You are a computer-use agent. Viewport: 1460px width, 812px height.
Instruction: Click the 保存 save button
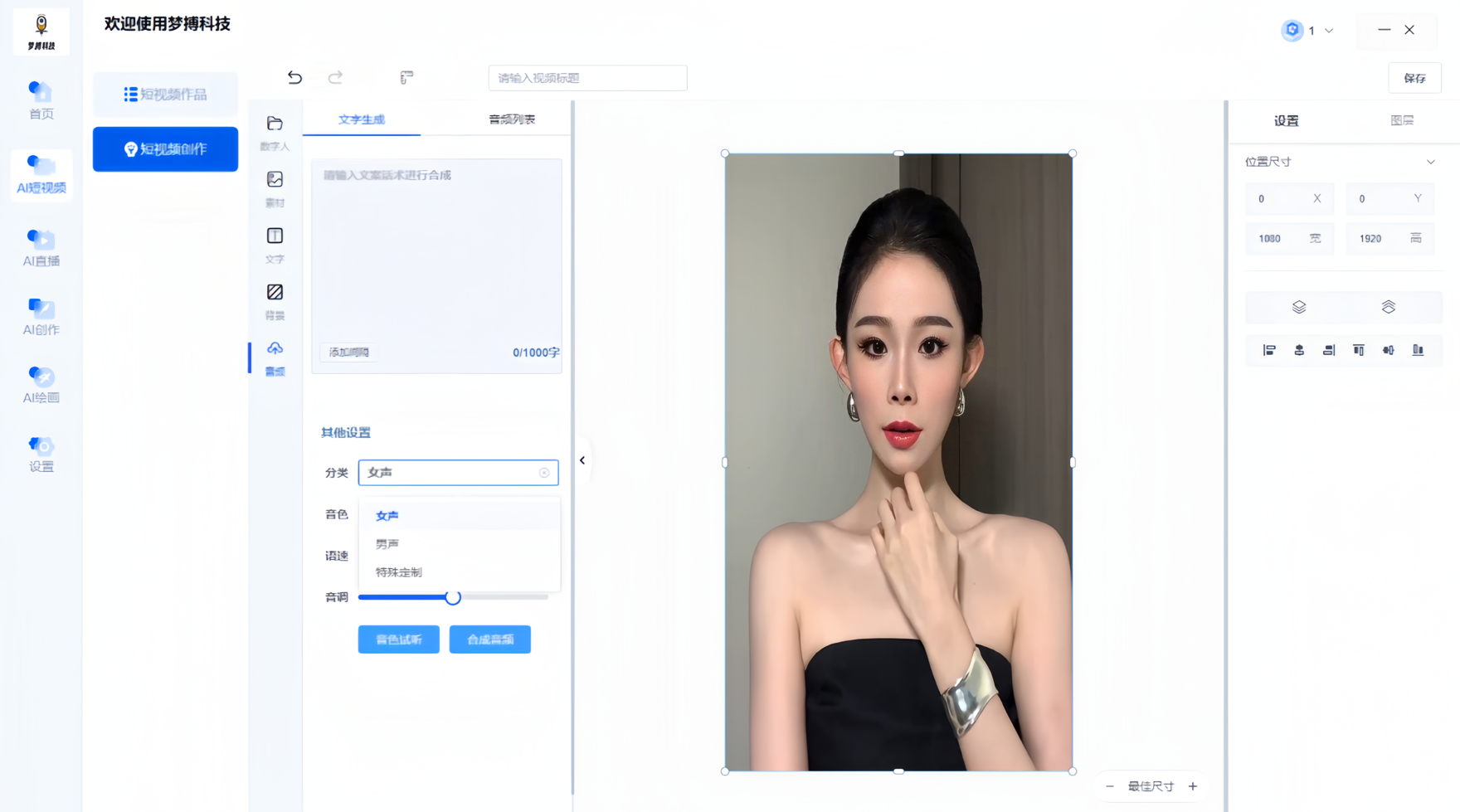pyautogui.click(x=1414, y=78)
